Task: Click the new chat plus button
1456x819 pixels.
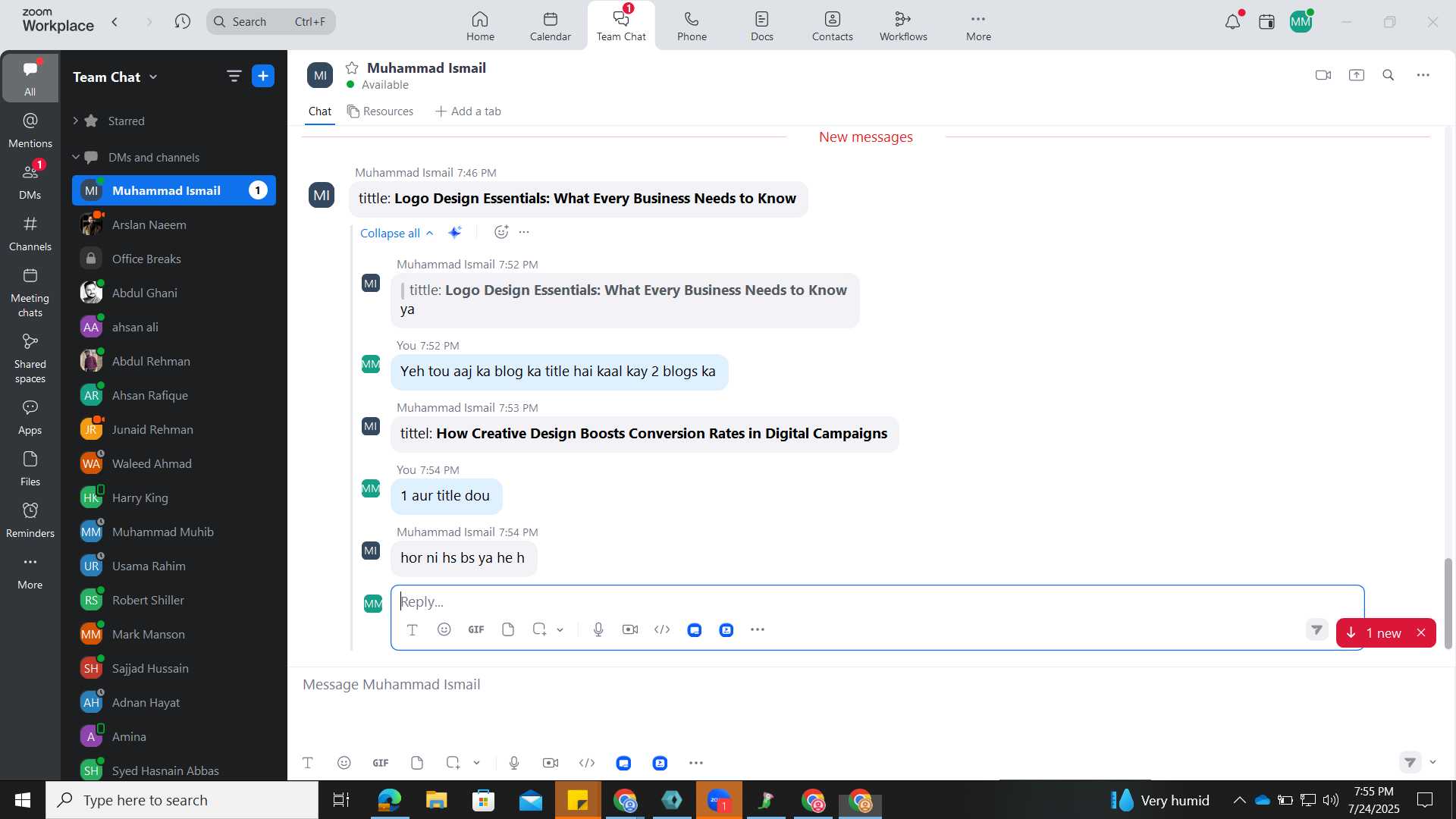Action: (263, 76)
